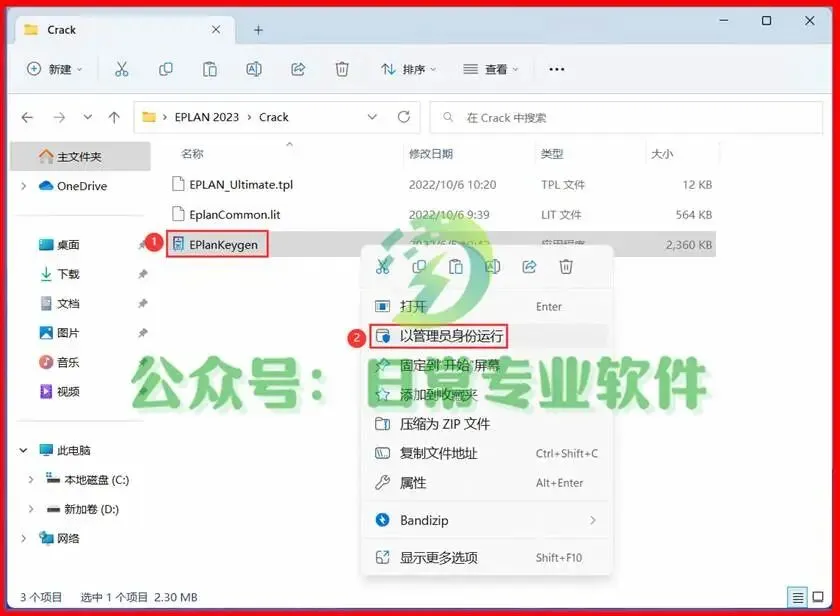Go up one folder level
Image resolution: width=840 pixels, height=616 pixels.
click(x=114, y=117)
